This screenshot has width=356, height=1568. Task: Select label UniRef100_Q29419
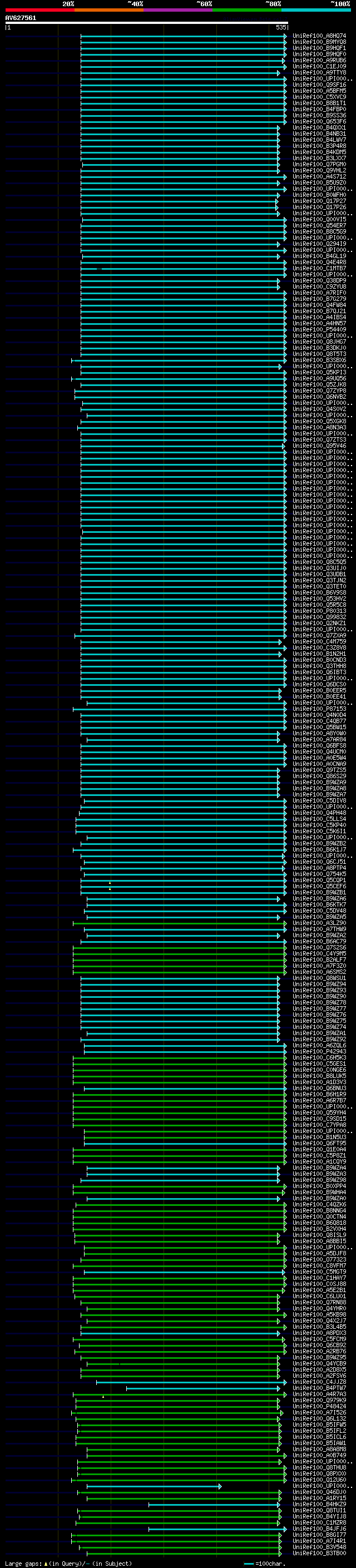click(319, 244)
